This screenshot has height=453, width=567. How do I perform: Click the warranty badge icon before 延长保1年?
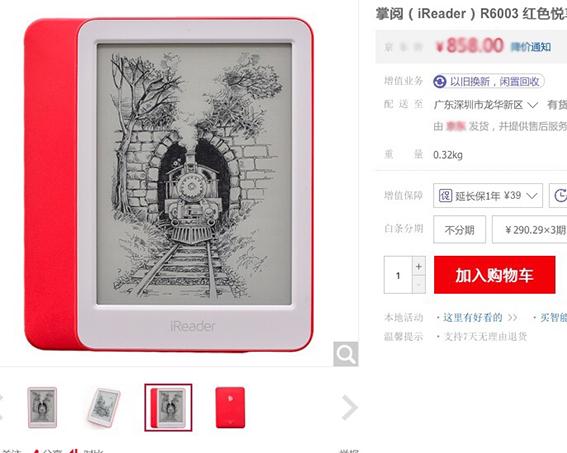pyautogui.click(x=445, y=196)
